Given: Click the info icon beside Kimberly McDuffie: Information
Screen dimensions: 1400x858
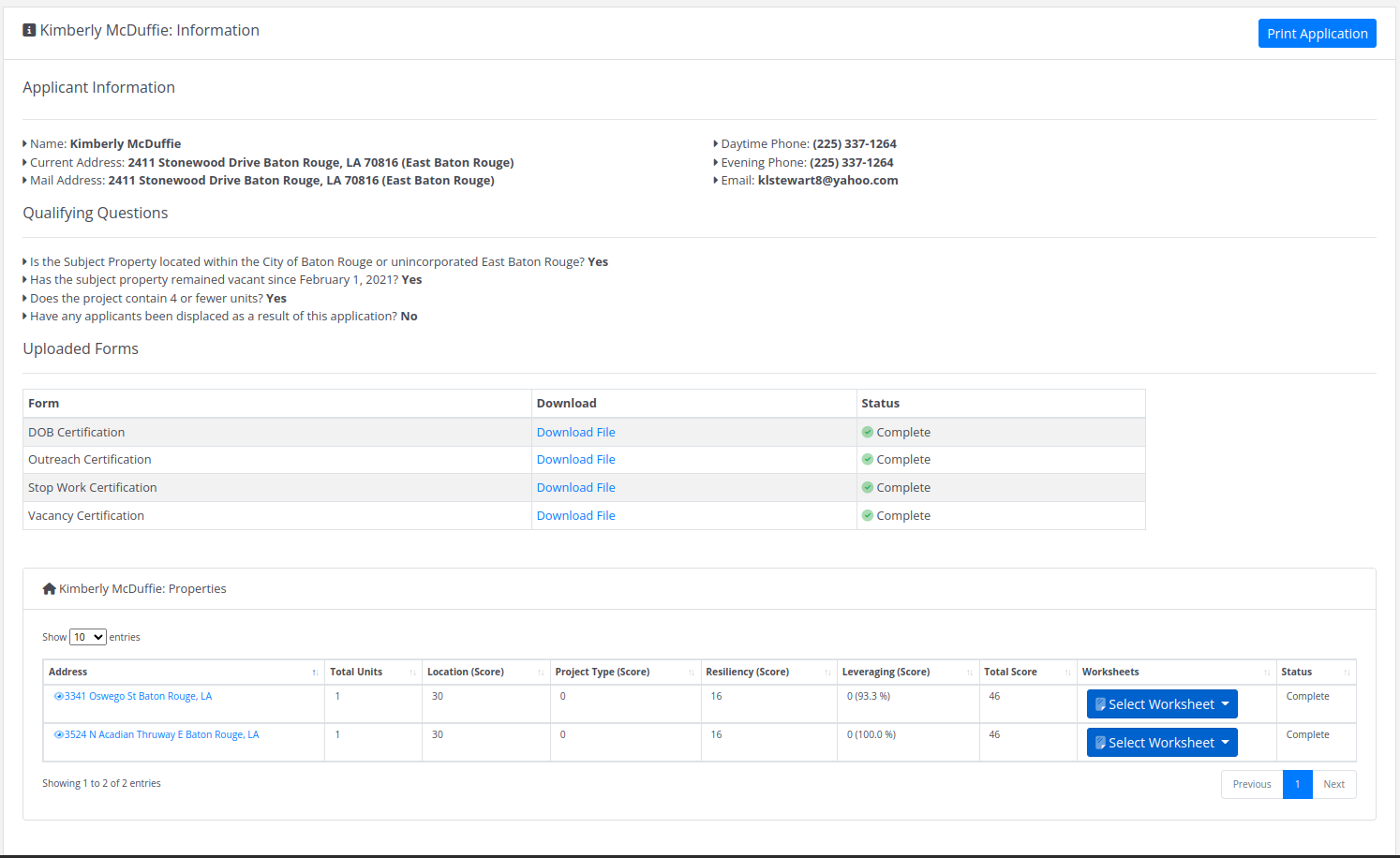Looking at the screenshot, I should (x=29, y=31).
